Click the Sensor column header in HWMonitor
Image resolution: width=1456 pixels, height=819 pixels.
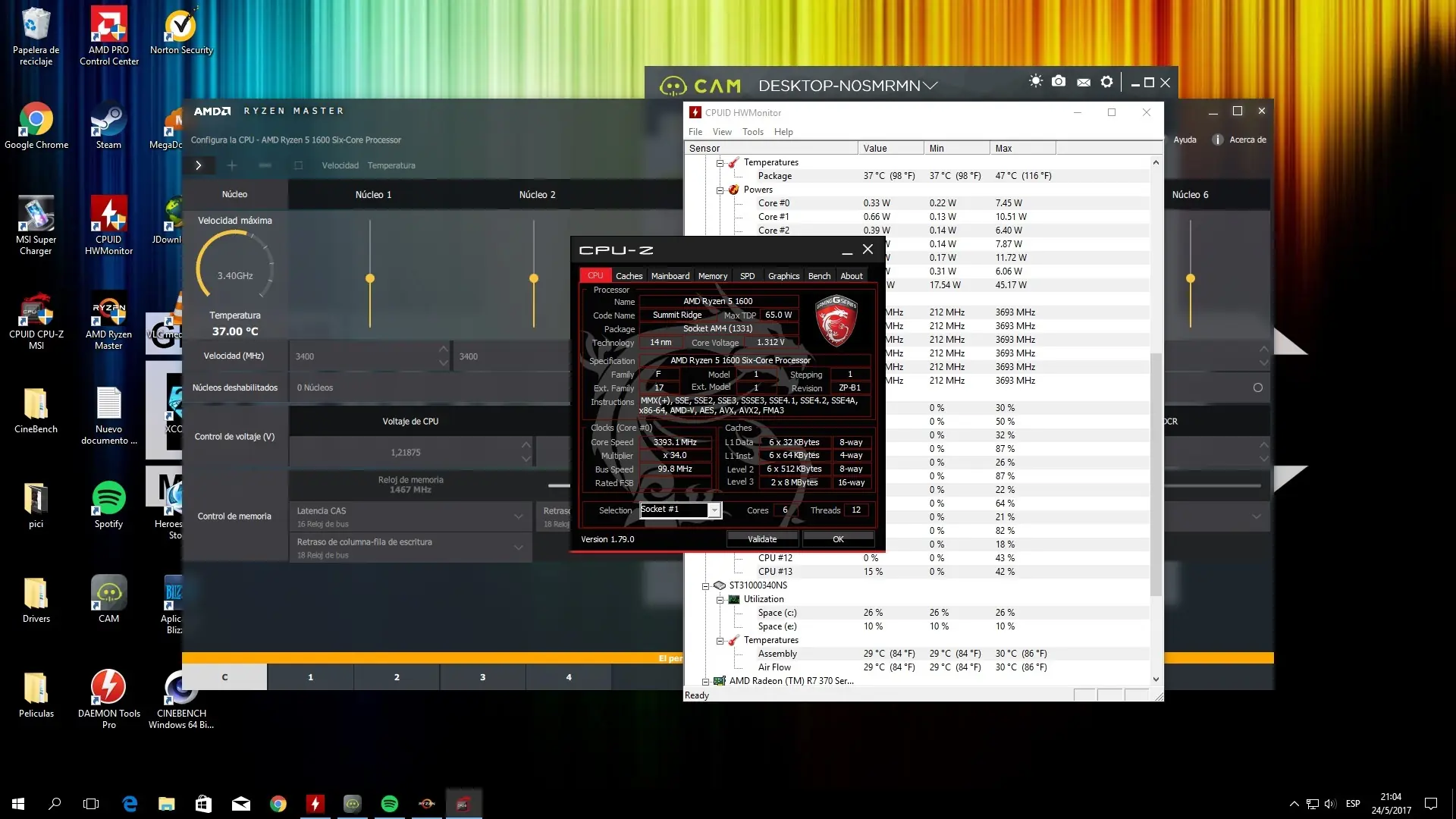(x=771, y=149)
